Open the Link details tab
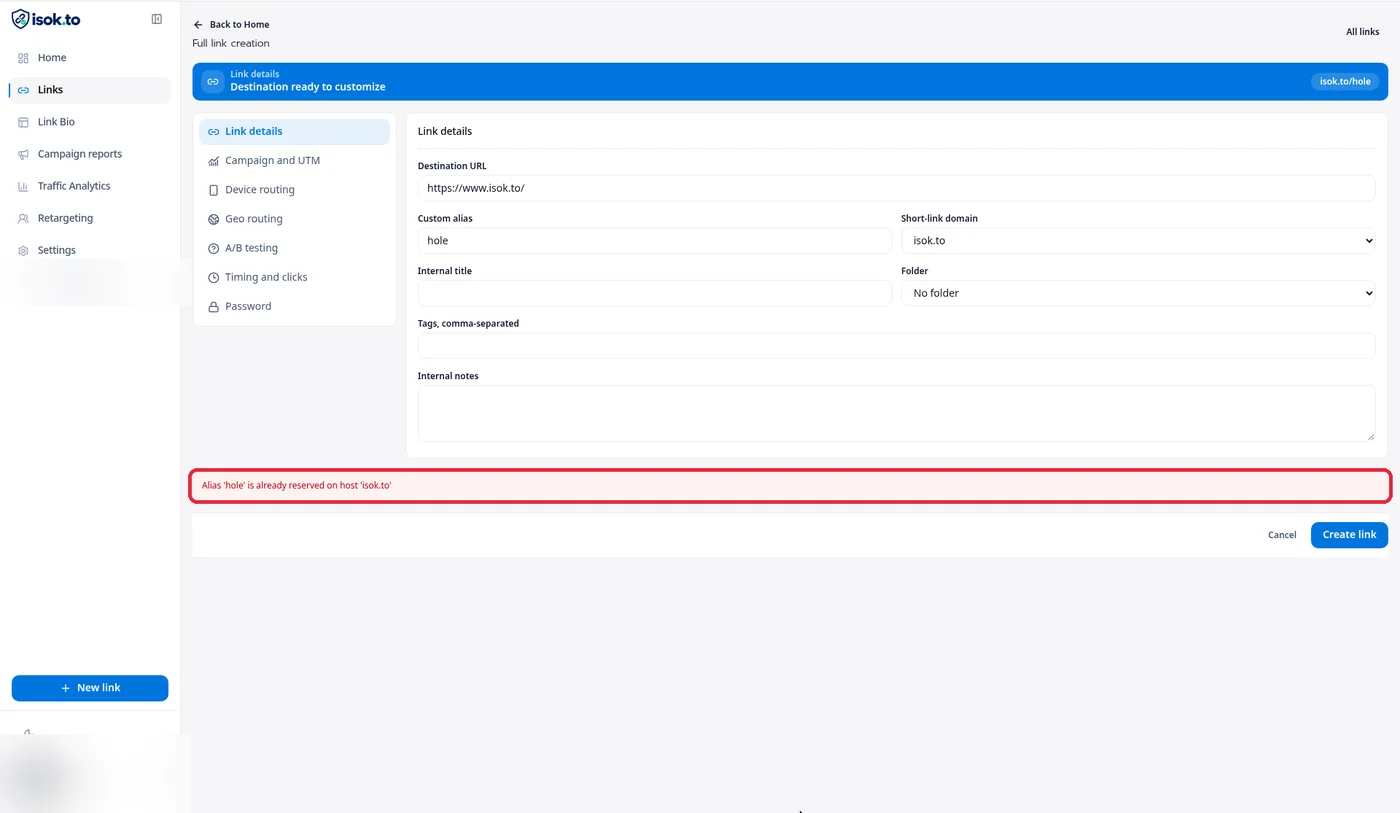1400x813 pixels. [294, 132]
